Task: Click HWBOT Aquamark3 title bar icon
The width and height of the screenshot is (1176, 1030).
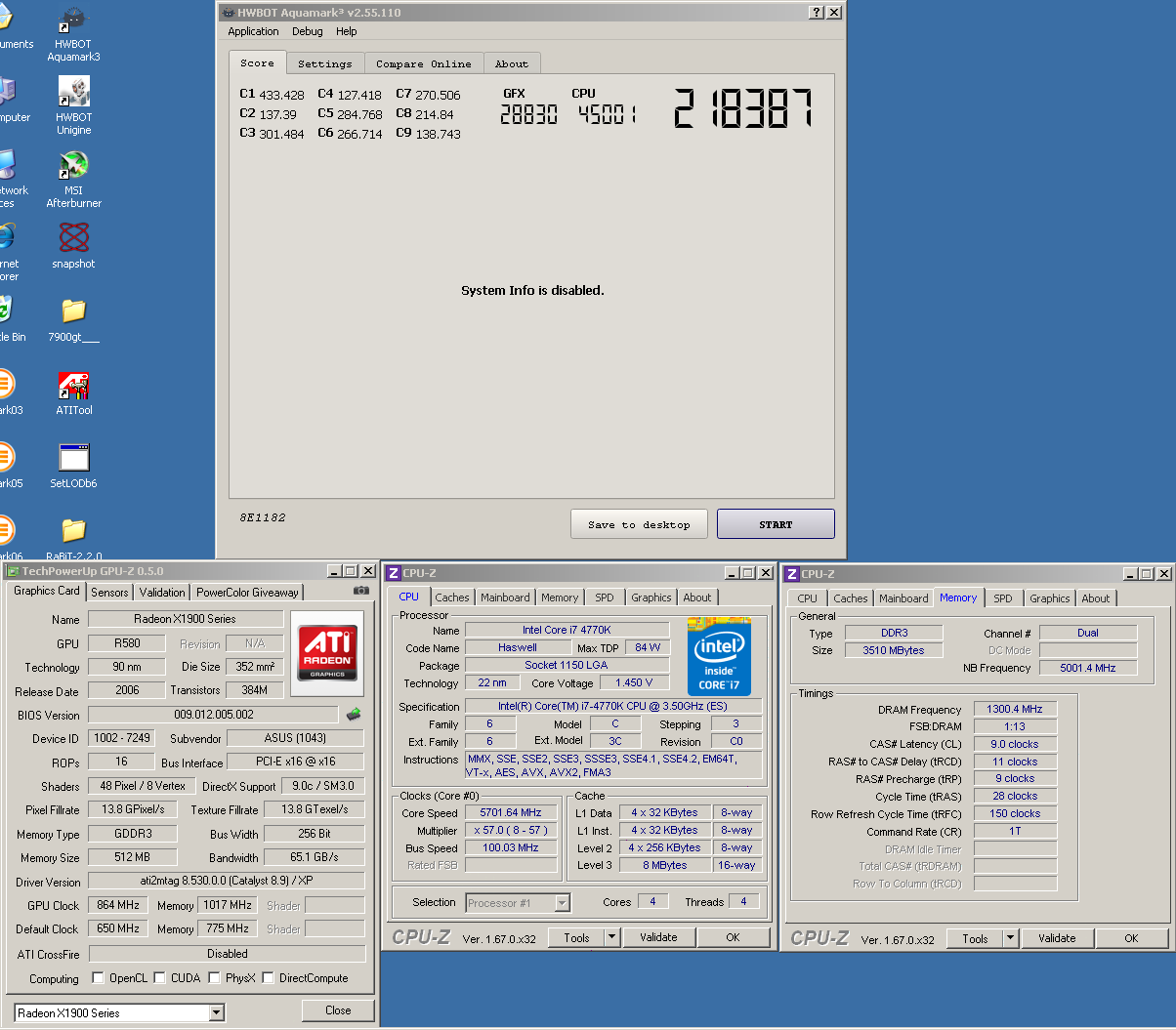Action: (x=228, y=13)
